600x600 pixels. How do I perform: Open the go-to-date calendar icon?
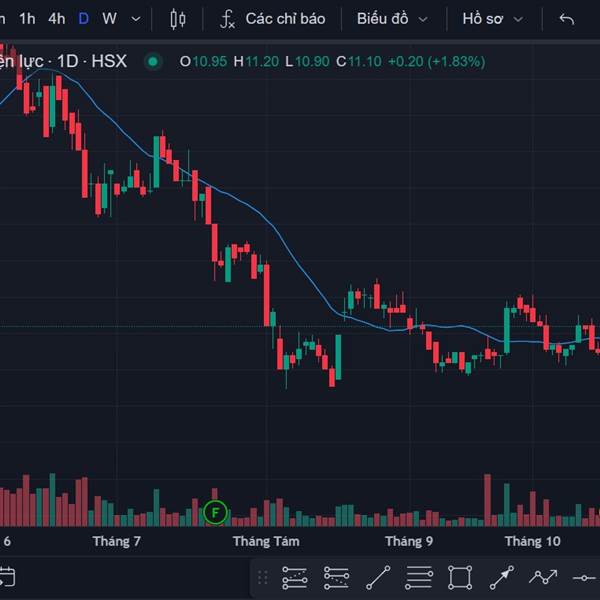pos(7,577)
